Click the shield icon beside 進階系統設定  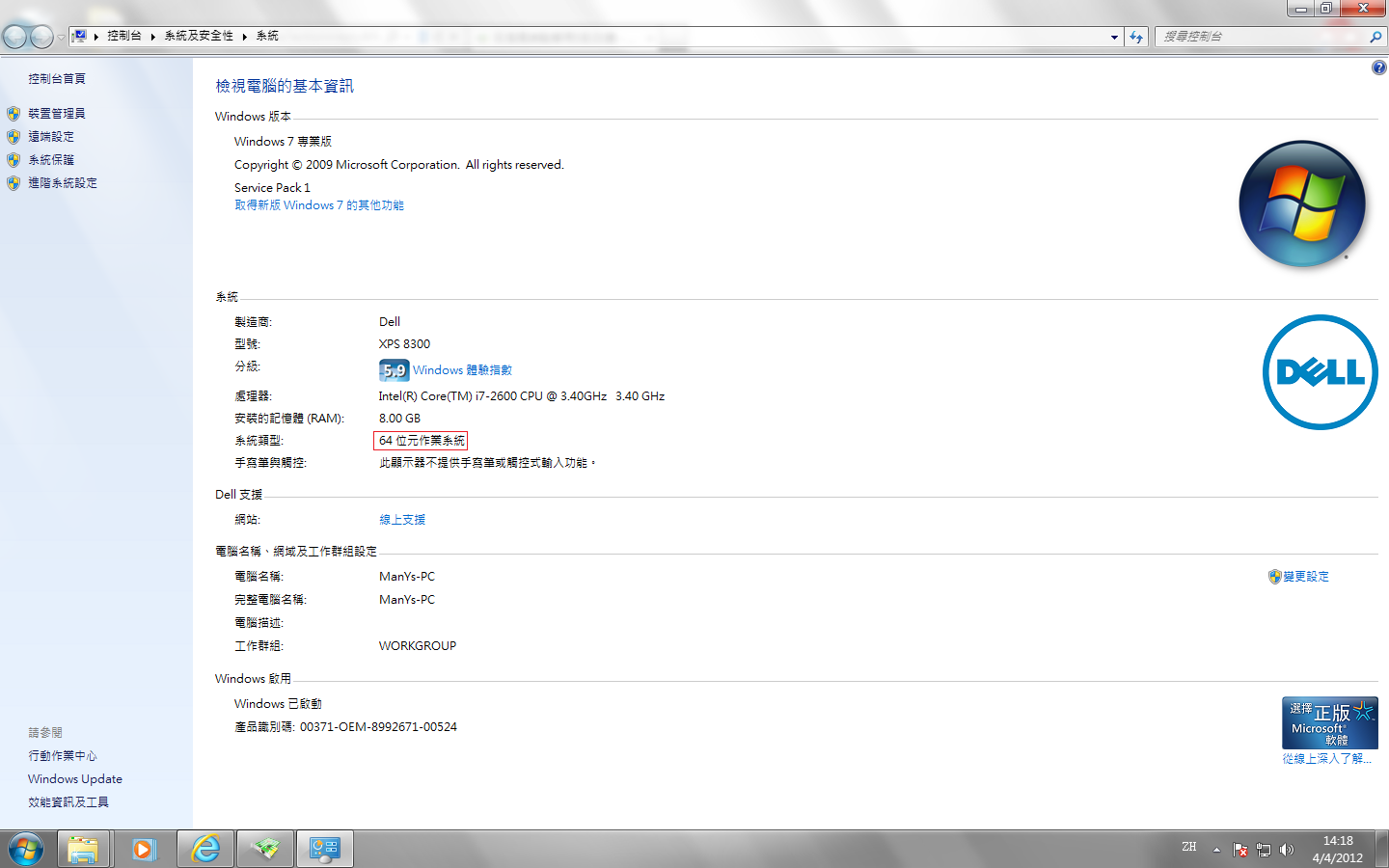pyautogui.click(x=14, y=183)
